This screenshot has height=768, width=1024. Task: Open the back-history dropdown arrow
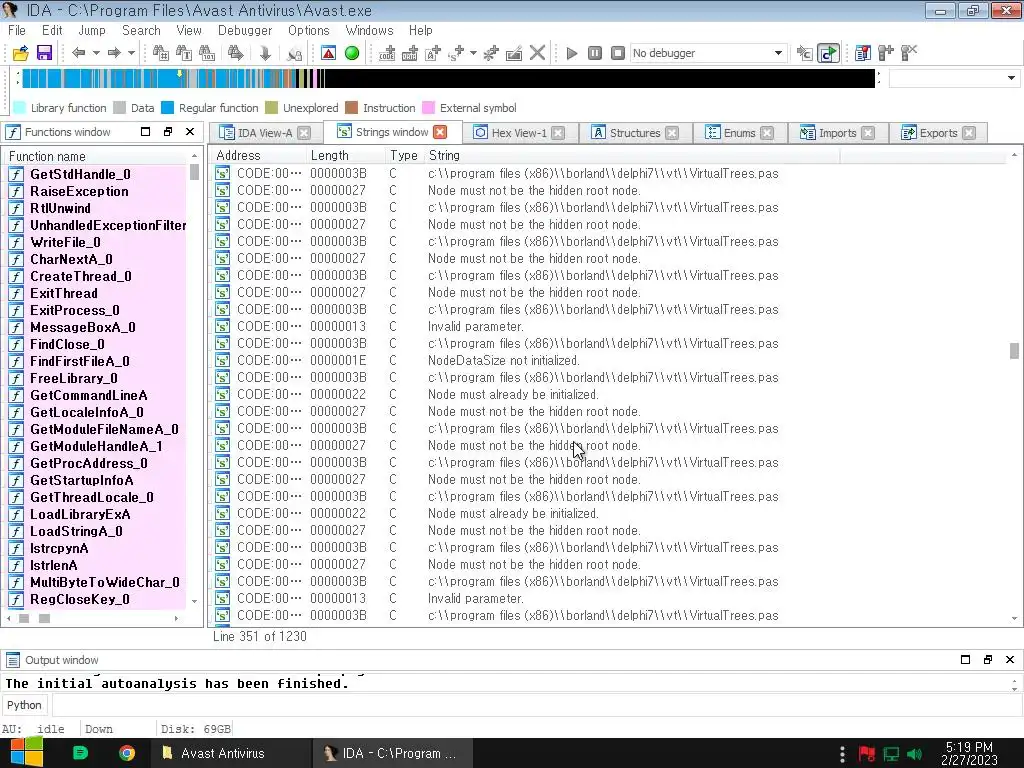pos(96,53)
